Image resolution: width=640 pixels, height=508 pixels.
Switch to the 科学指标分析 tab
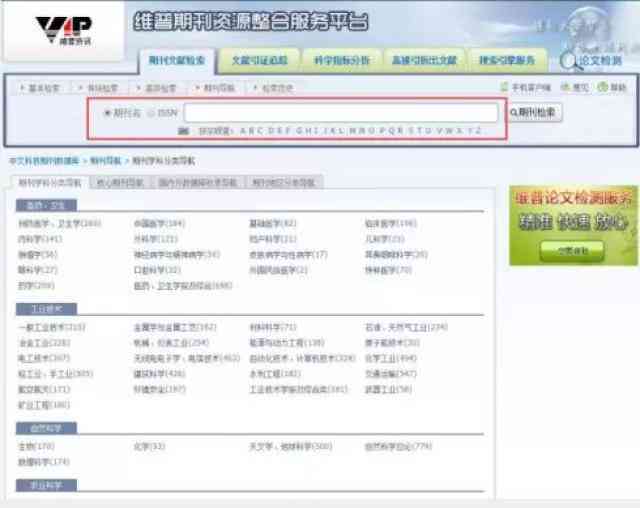tap(342, 61)
